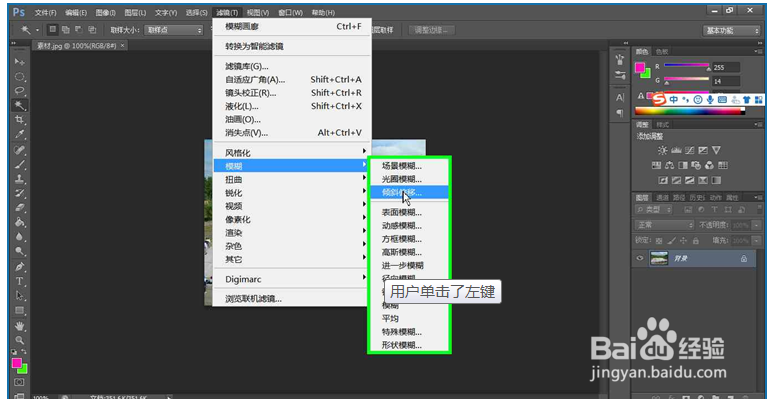Image resolution: width=769 pixels, height=399 pixels.
Task: Click the foreground color swatch in toolbox
Action: coord(17,363)
